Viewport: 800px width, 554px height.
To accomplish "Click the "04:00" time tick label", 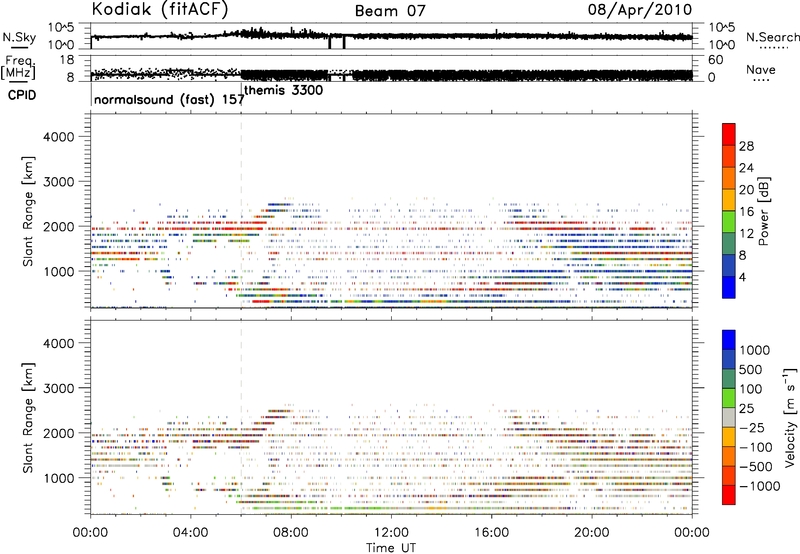I will [190, 533].
